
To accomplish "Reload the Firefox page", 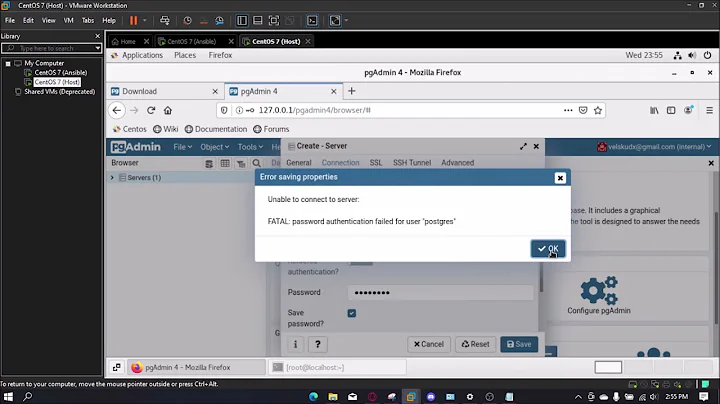I will point(151,110).
